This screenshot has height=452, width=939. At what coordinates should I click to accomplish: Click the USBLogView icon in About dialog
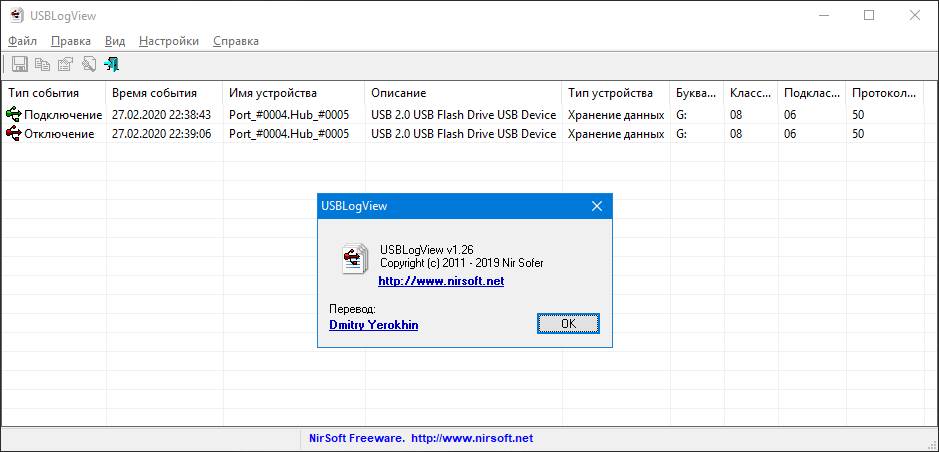click(355, 259)
